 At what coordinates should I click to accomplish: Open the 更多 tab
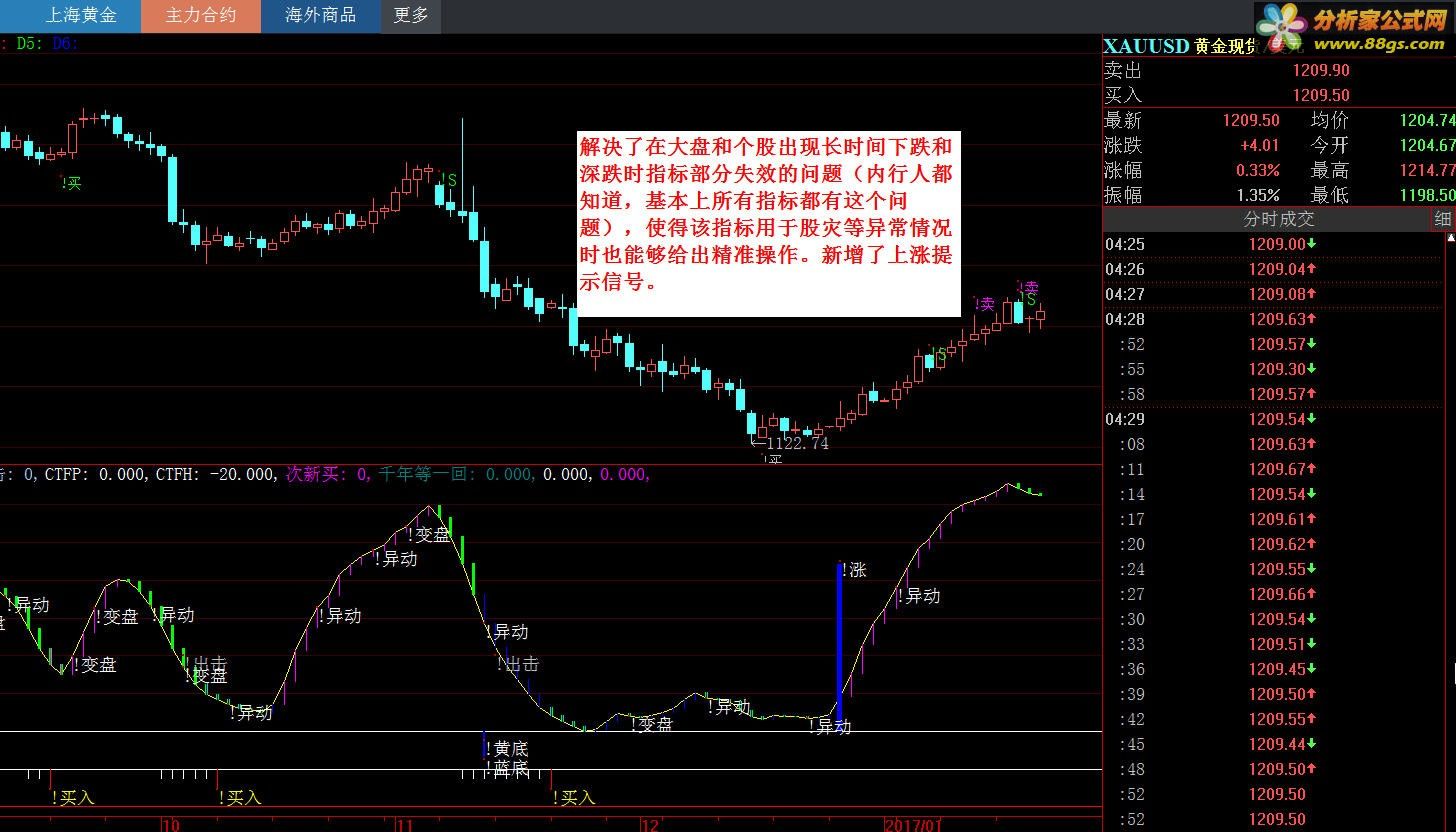[x=411, y=16]
